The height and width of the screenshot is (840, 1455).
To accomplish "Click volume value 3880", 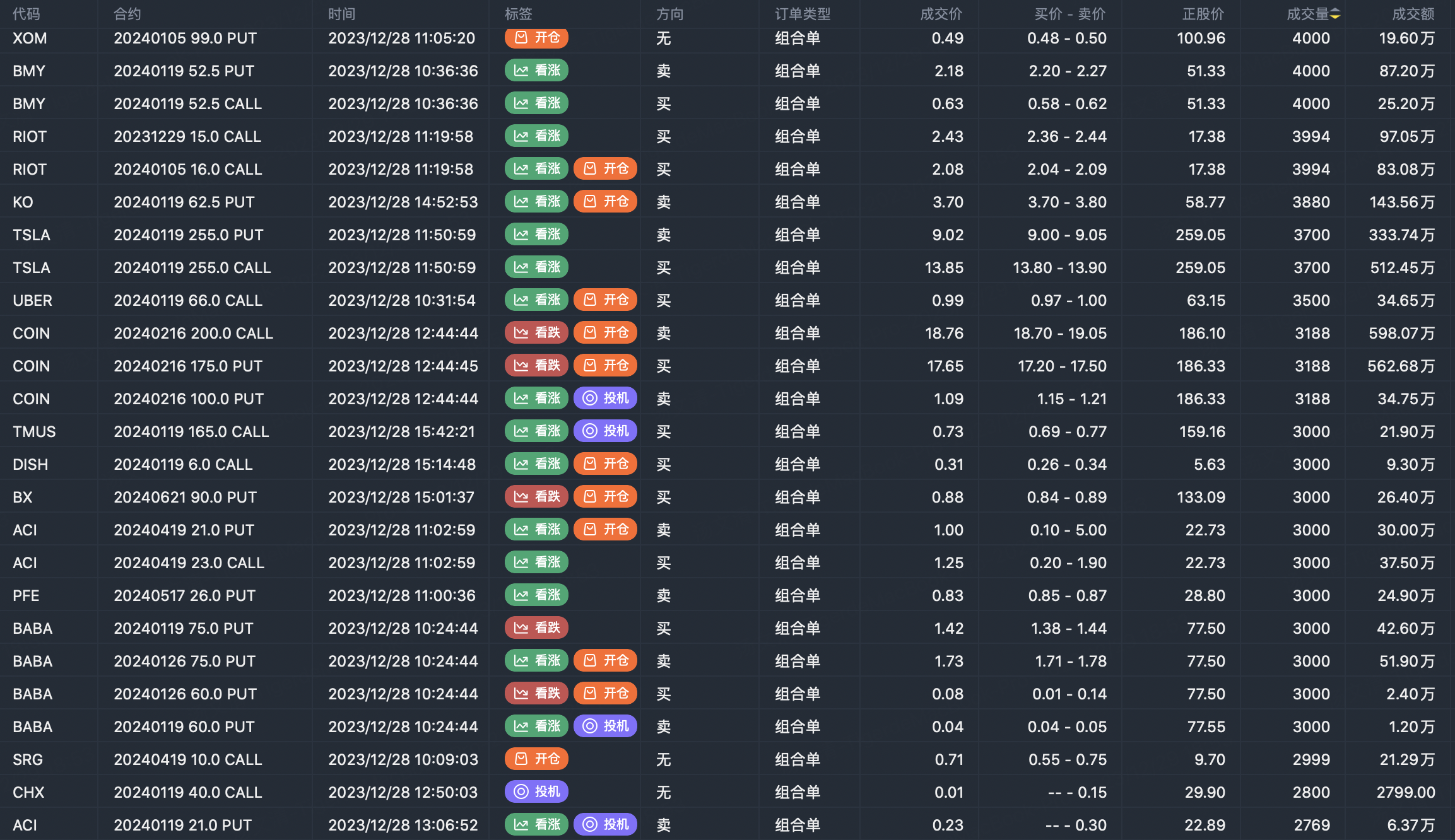I will (x=1311, y=202).
